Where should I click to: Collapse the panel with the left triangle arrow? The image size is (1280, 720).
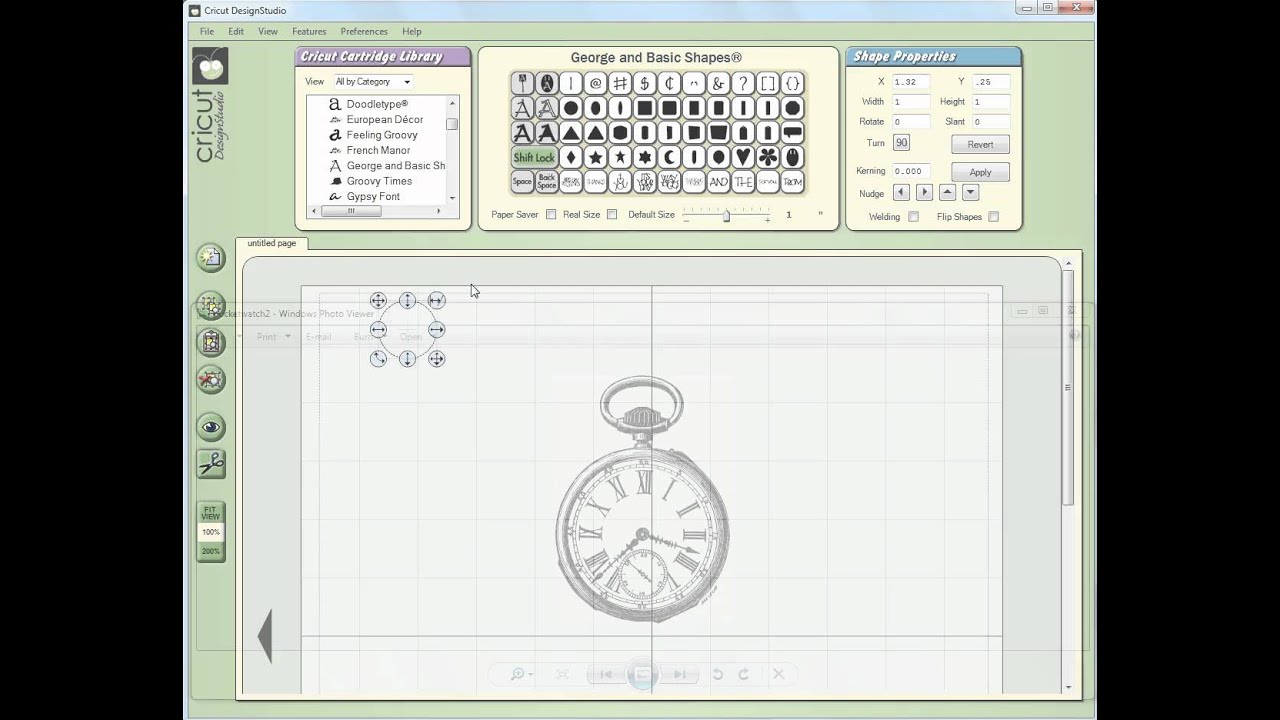coord(265,636)
